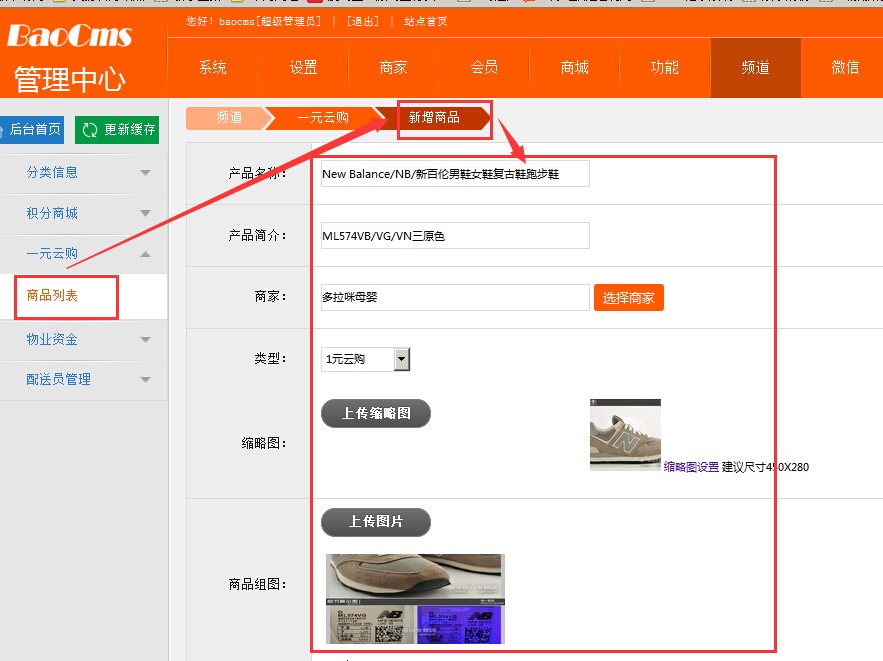Image resolution: width=883 pixels, height=661 pixels.
Task: Focus the 产品名称 input field
Action: 455,174
